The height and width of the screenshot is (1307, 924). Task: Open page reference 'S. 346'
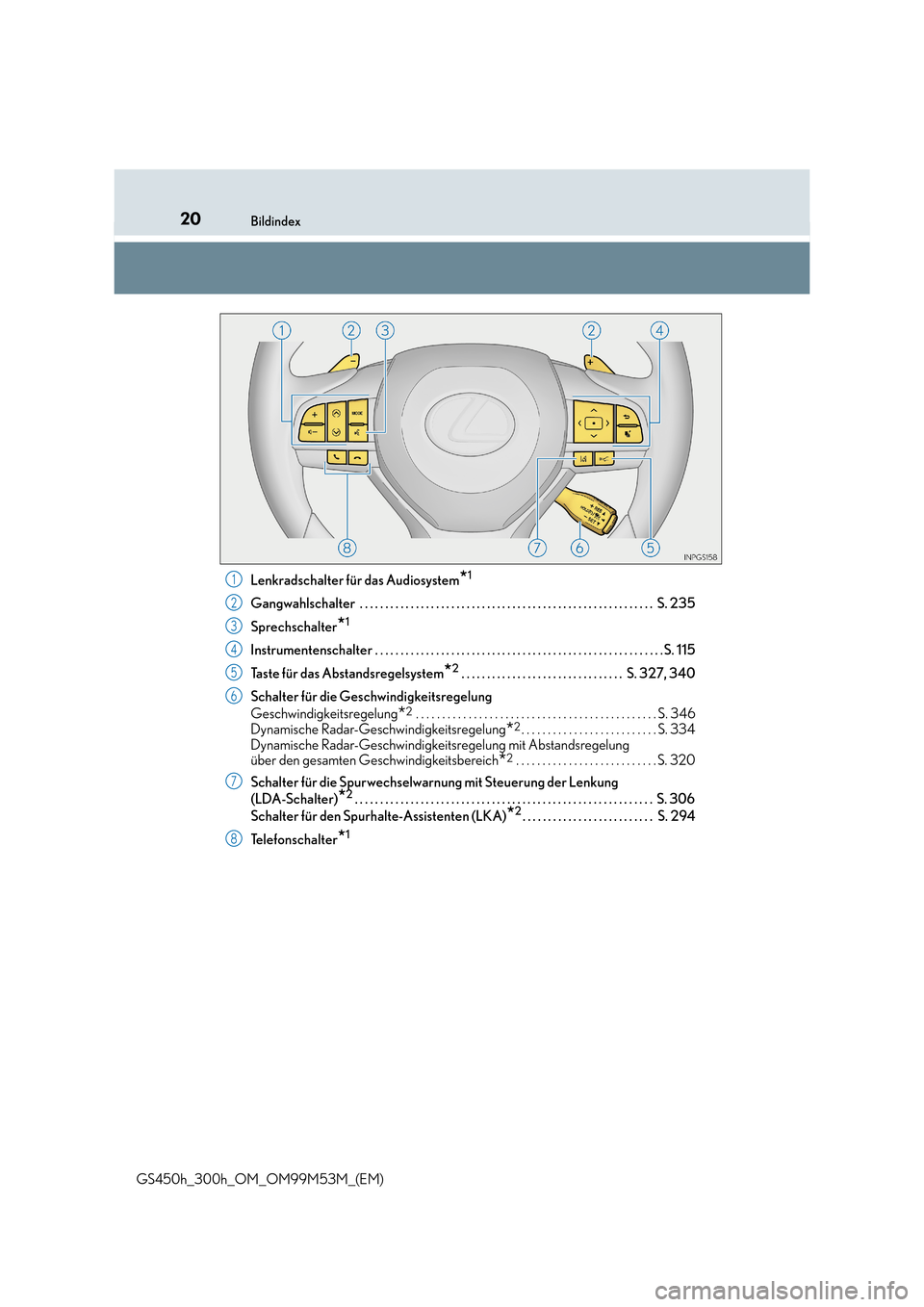click(677, 713)
